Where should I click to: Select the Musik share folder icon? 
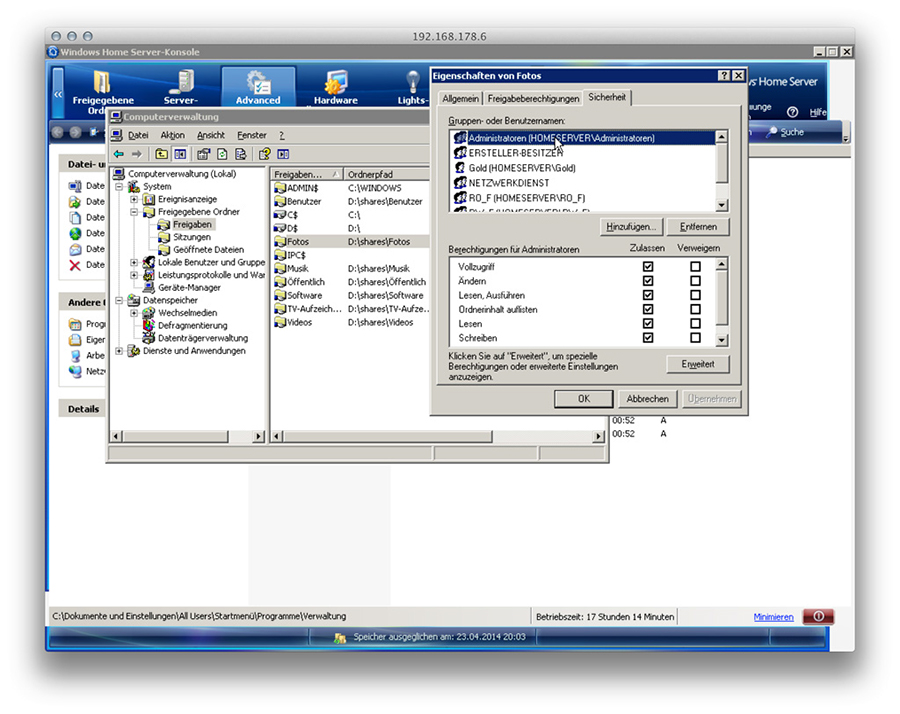click(280, 269)
